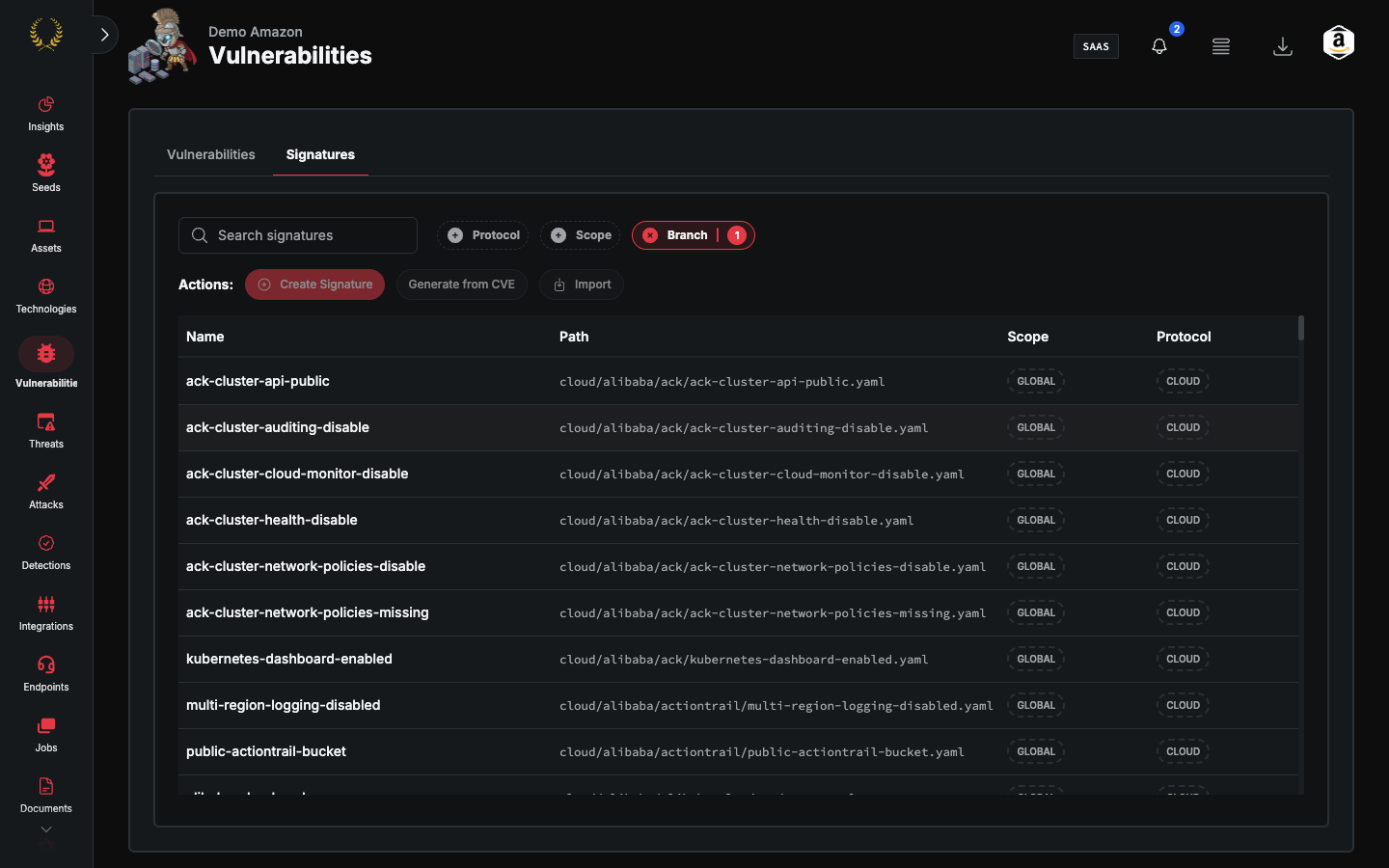Open ack-cluster-health-disable signature
This screenshot has height=868, width=1389.
272,520
